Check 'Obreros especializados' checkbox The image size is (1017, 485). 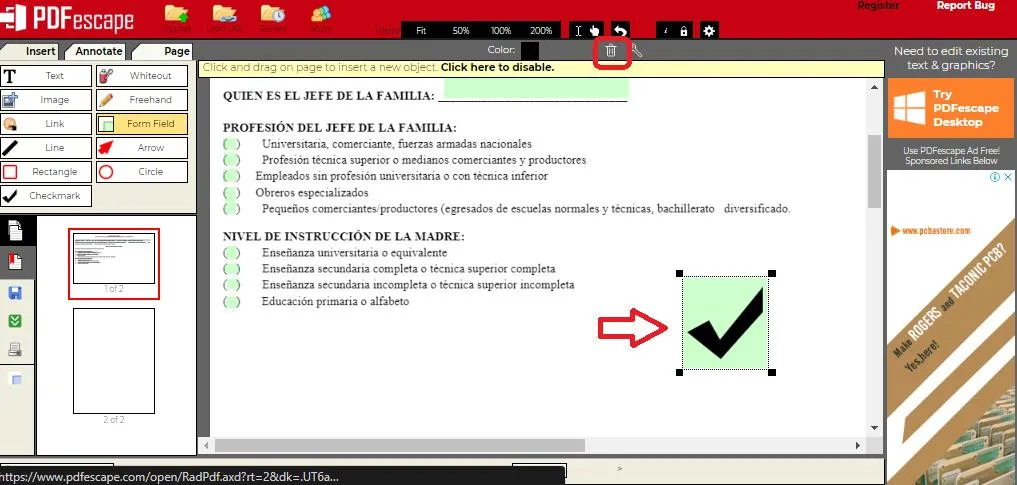(232, 193)
